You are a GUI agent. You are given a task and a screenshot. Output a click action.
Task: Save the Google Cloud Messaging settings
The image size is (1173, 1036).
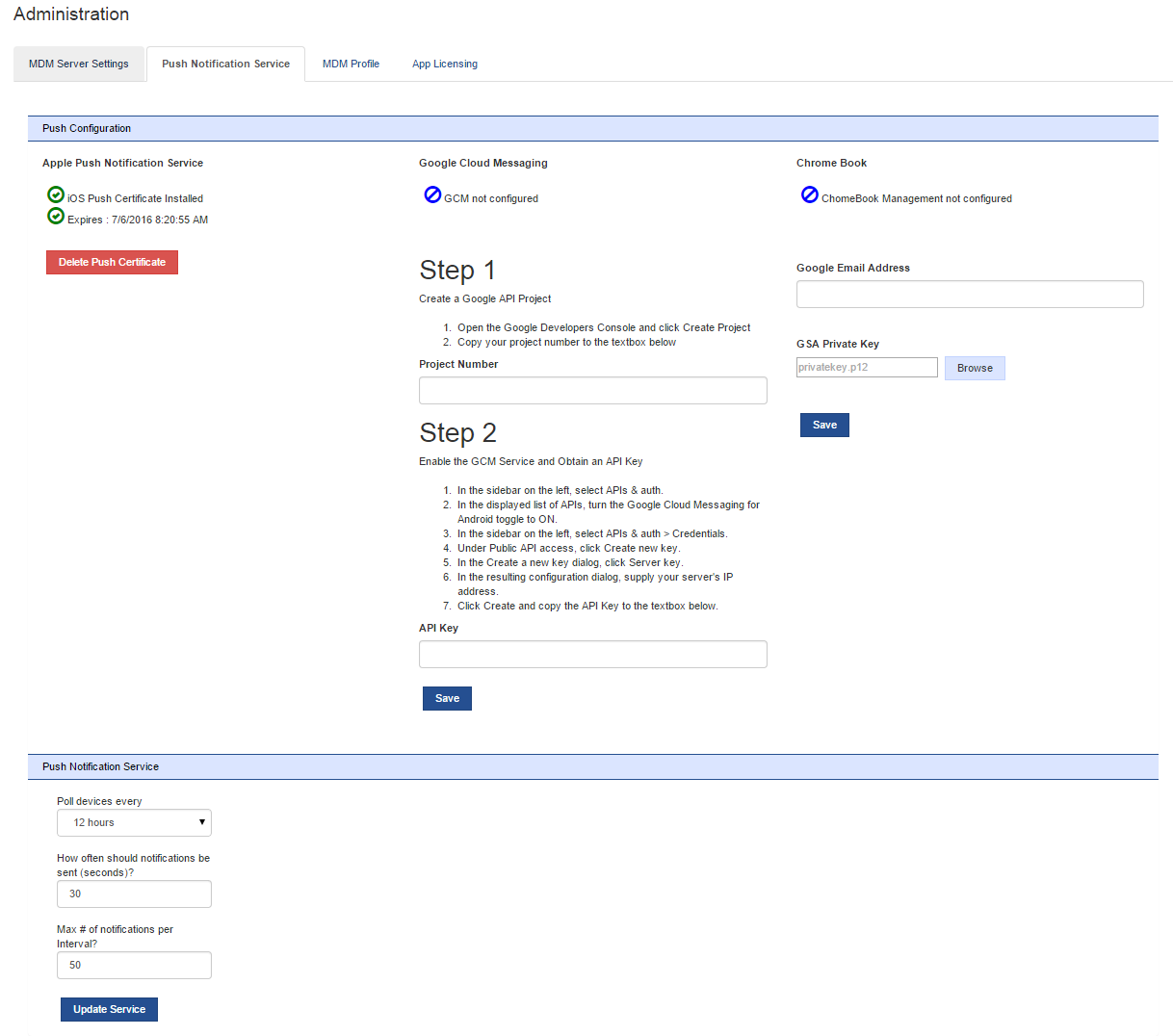pyautogui.click(x=447, y=698)
